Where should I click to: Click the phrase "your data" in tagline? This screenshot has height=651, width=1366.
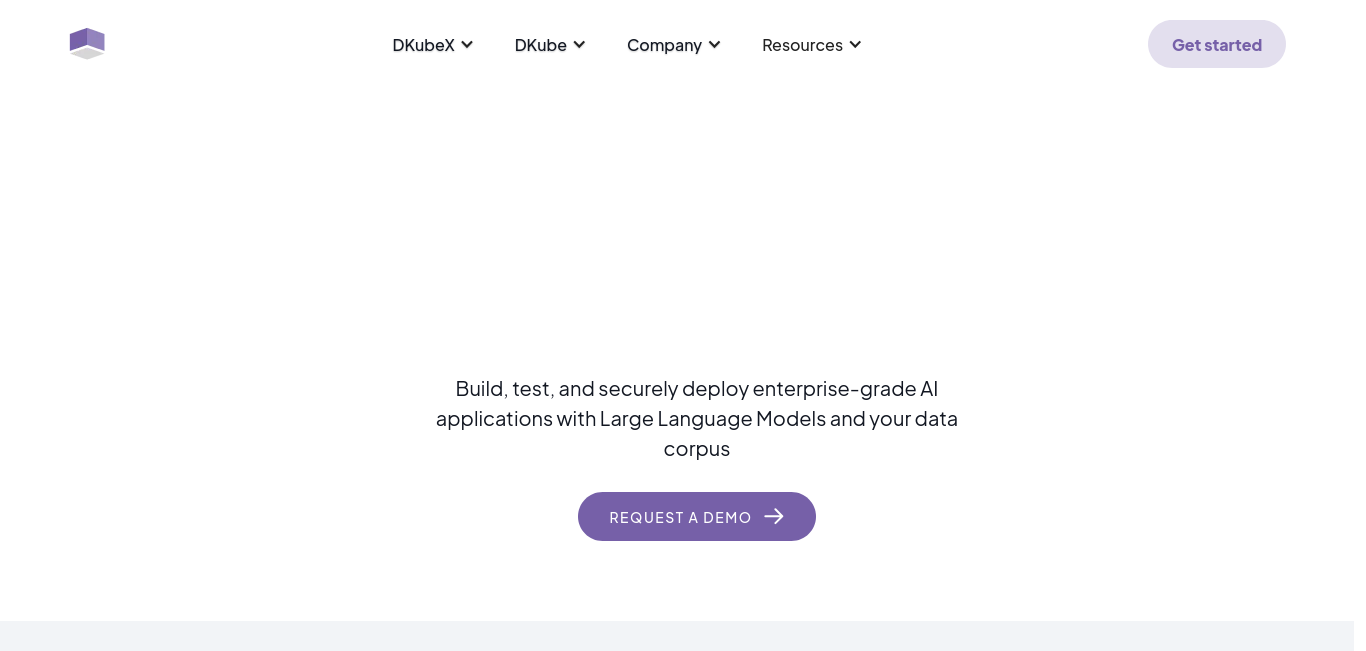click(913, 418)
